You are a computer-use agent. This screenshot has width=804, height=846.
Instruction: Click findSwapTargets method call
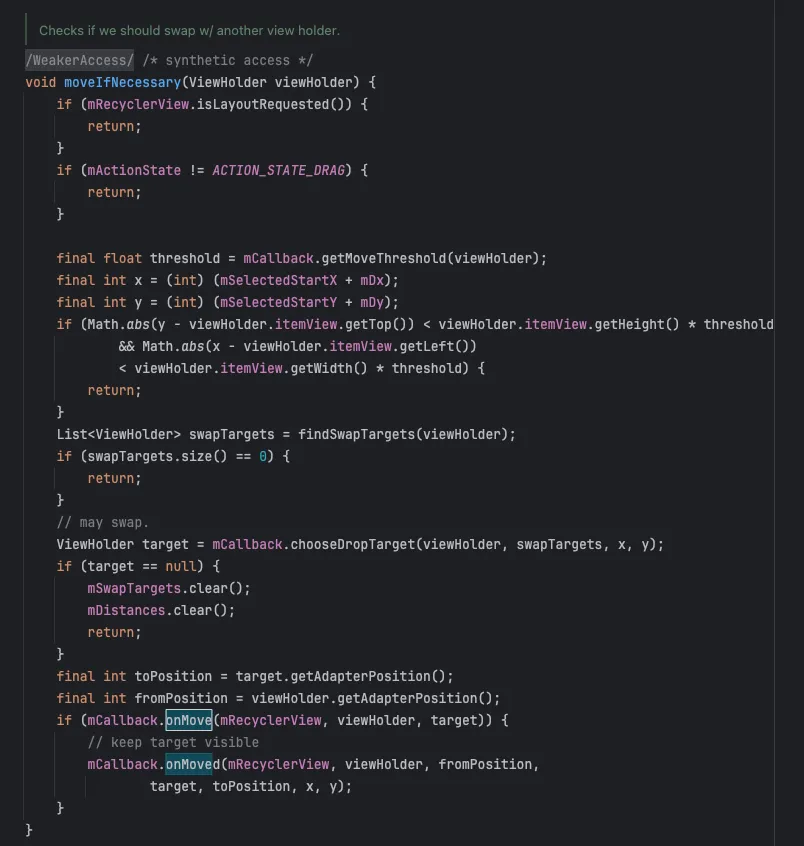tap(356, 434)
